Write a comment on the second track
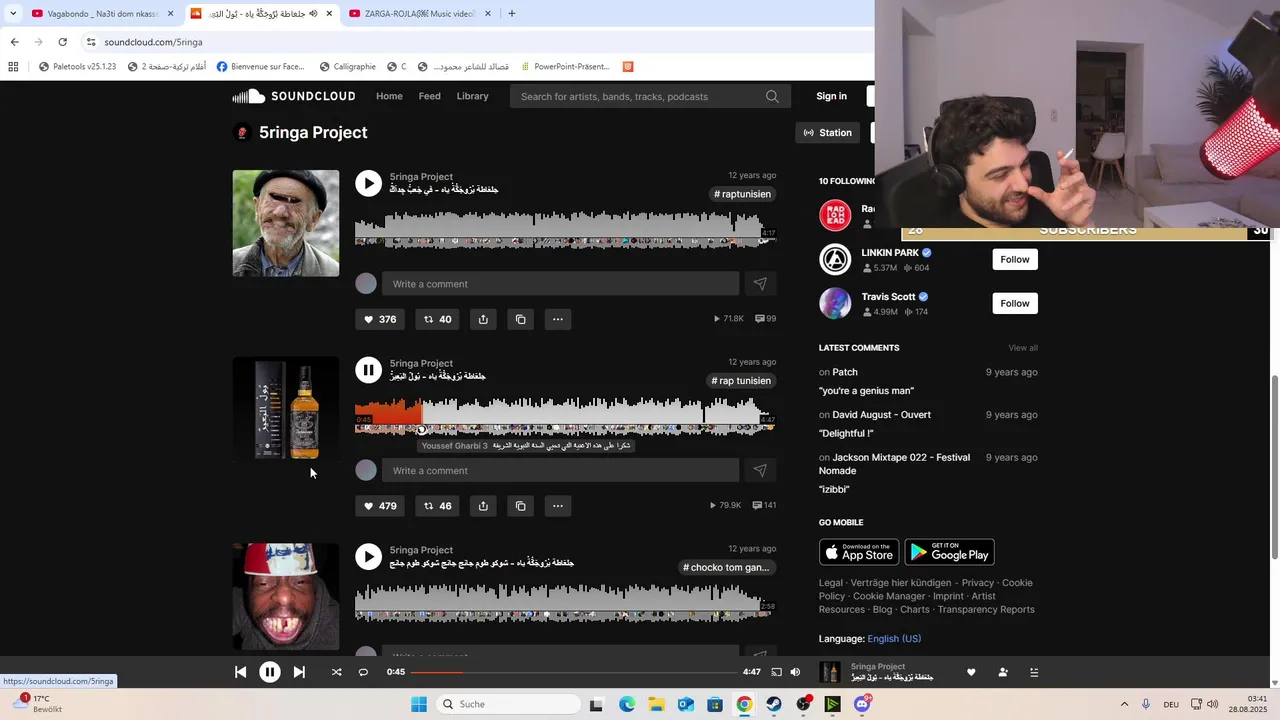This screenshot has height=720, width=1280. [x=560, y=471]
